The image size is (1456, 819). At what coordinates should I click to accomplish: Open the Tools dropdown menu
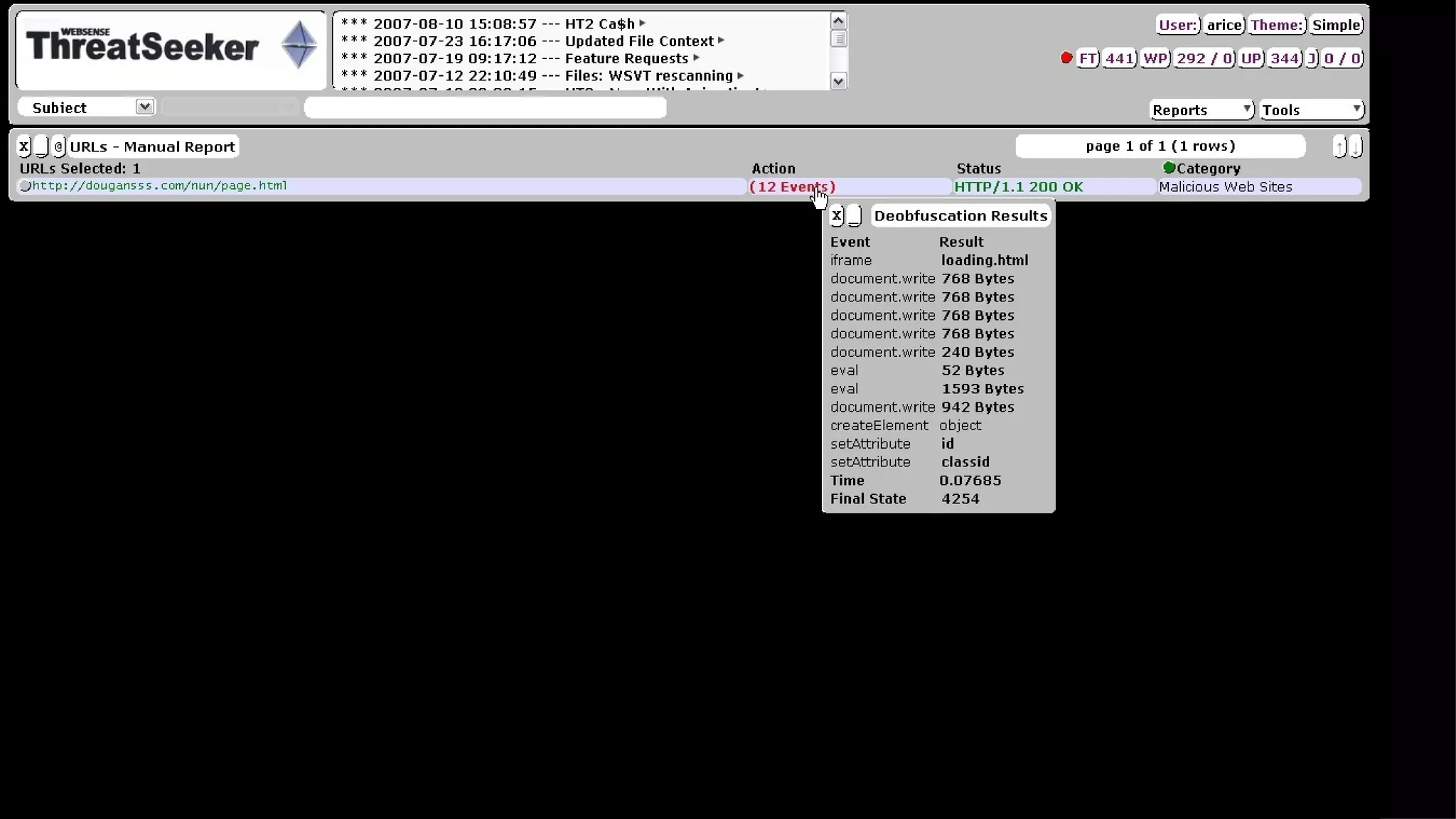tap(1312, 109)
